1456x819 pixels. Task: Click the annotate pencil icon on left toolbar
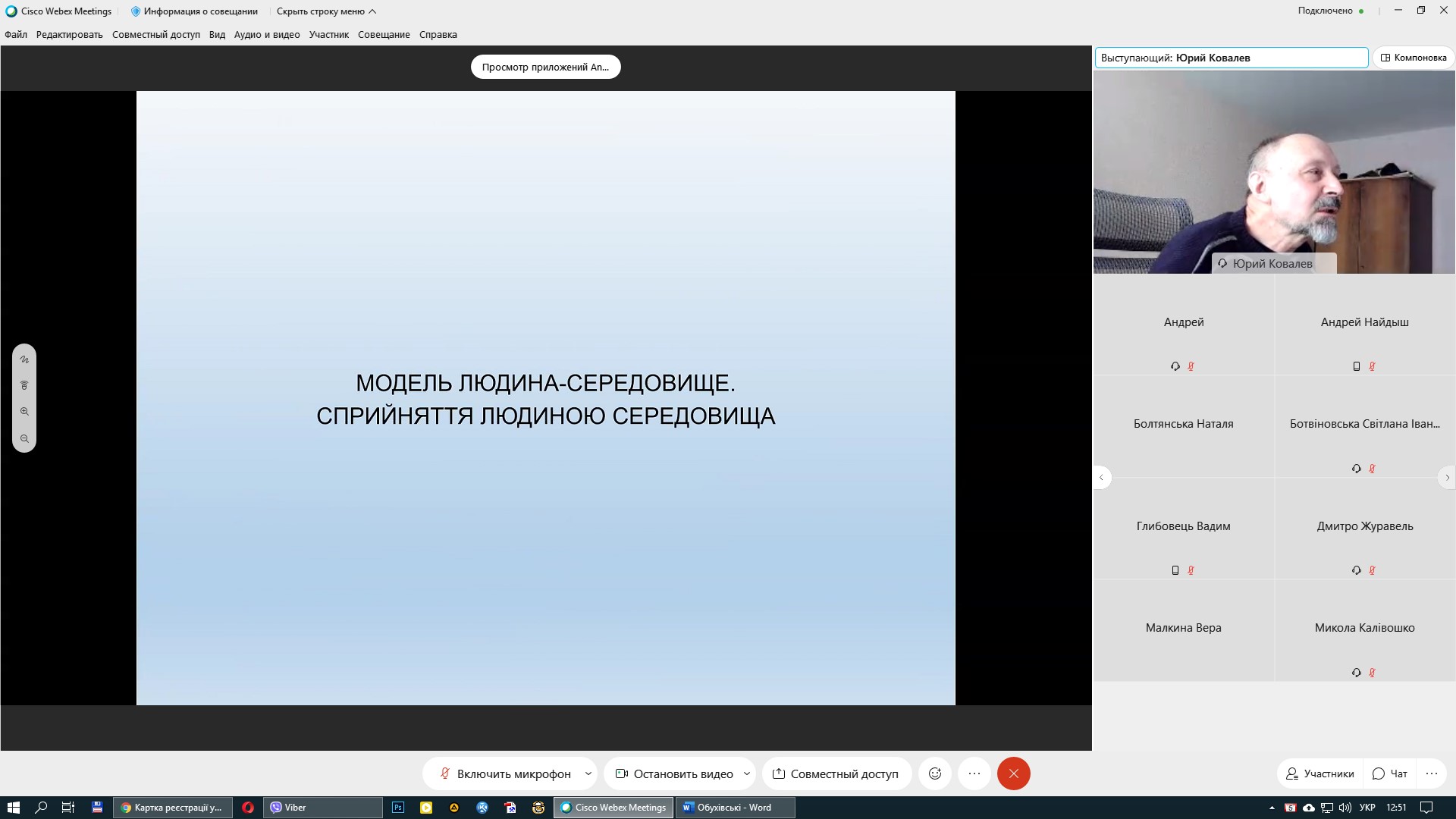[x=24, y=359]
